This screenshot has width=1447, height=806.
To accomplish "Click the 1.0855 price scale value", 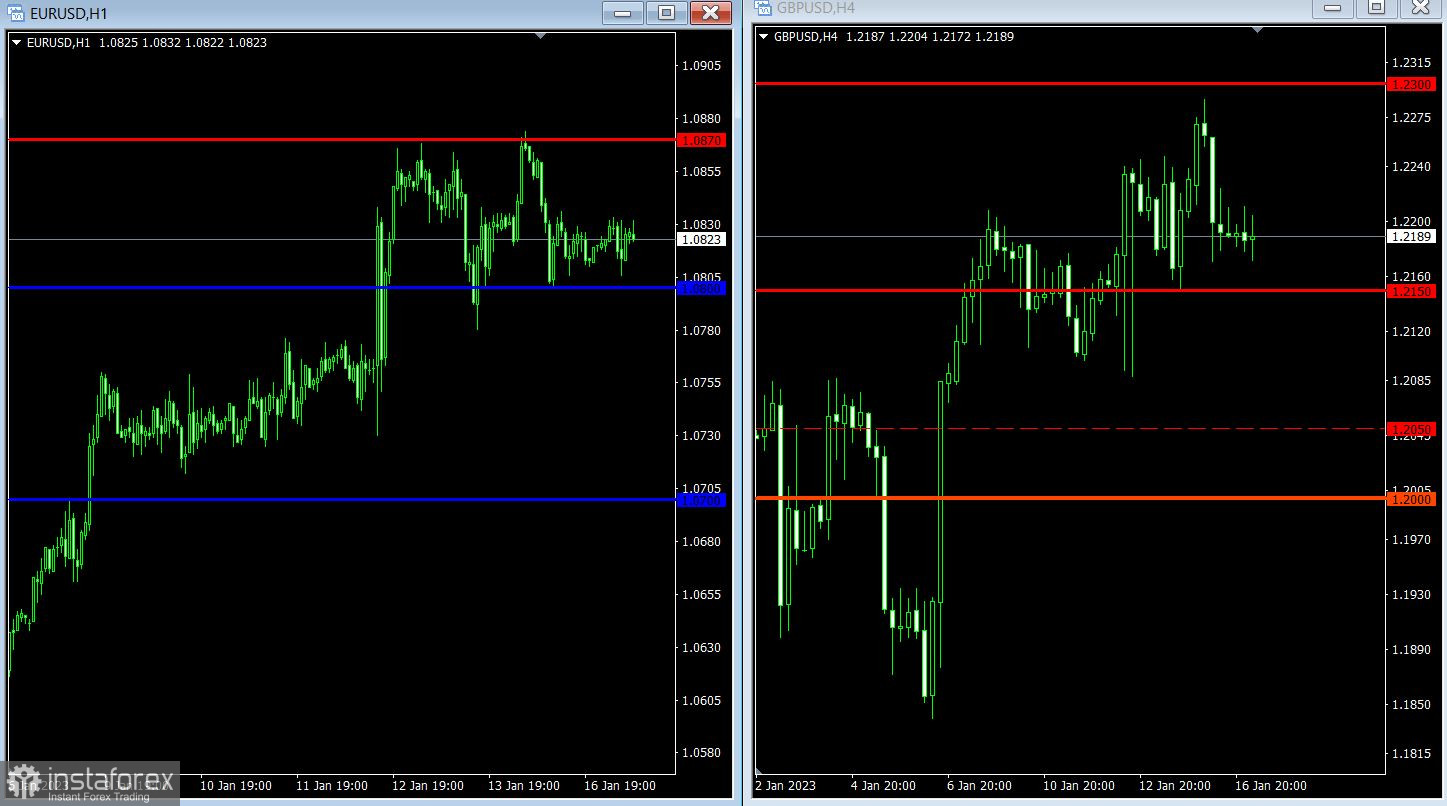I will [x=701, y=172].
